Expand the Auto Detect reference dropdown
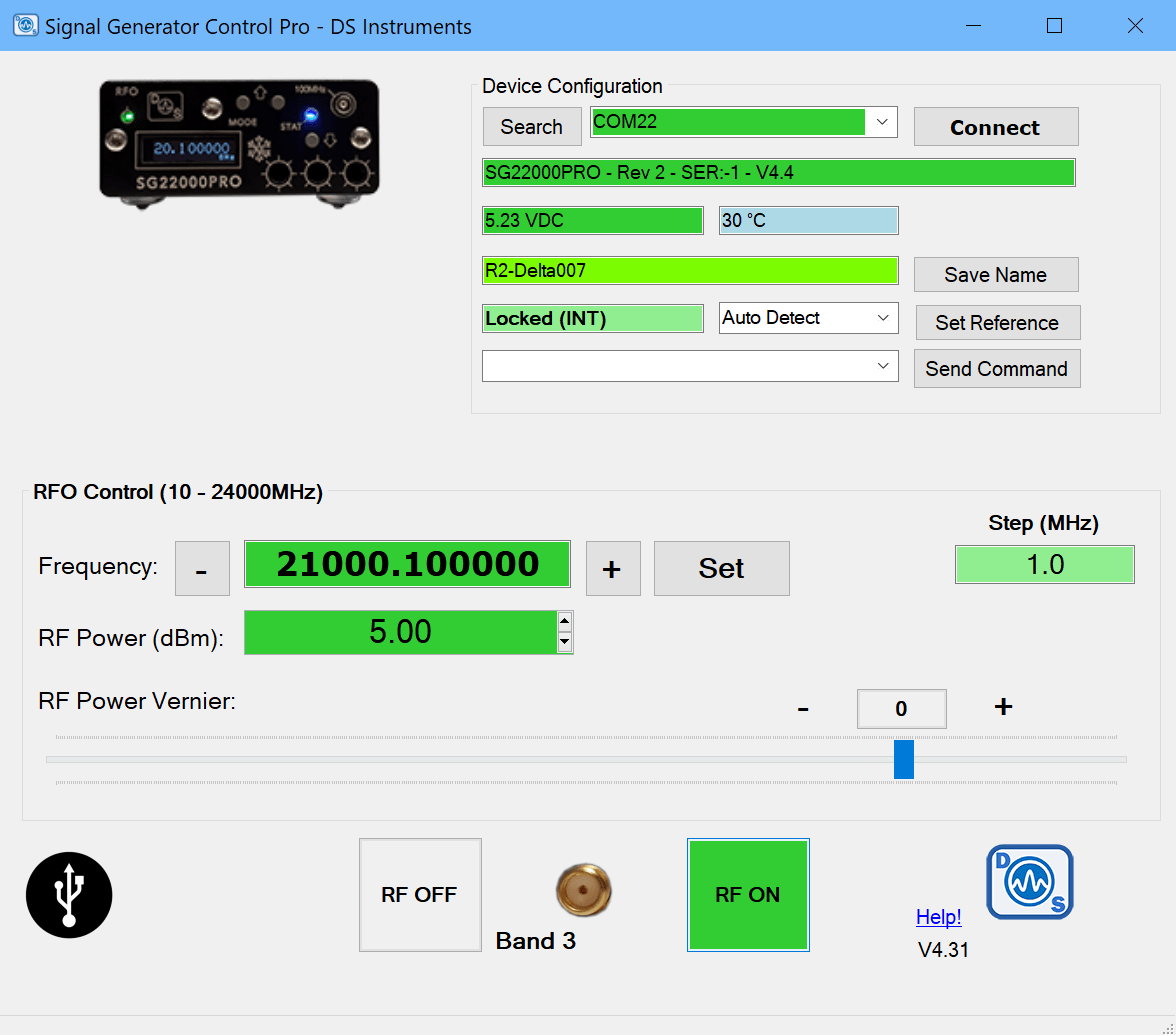This screenshot has width=1176, height=1035. (x=883, y=318)
